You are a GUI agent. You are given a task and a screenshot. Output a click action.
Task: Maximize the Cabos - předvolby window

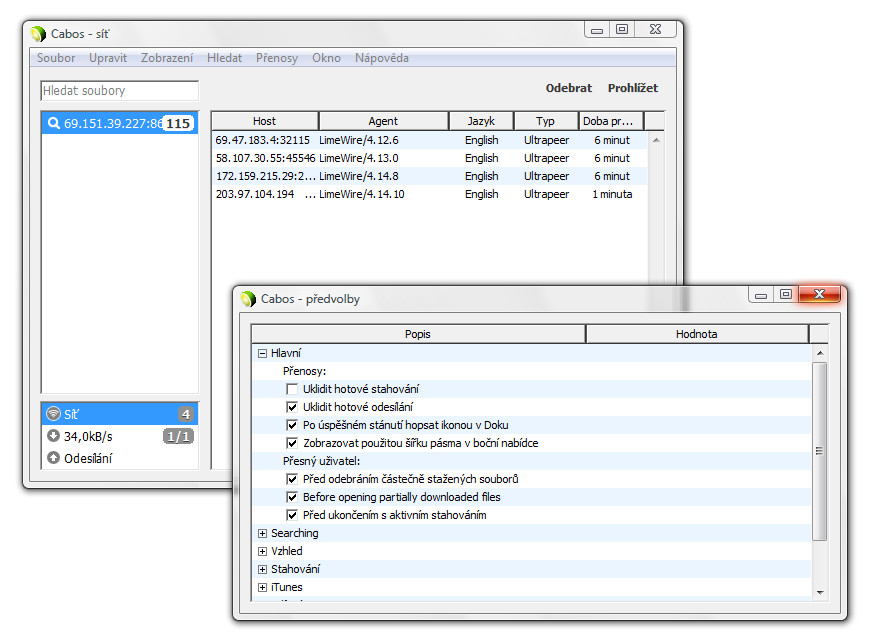(x=785, y=294)
